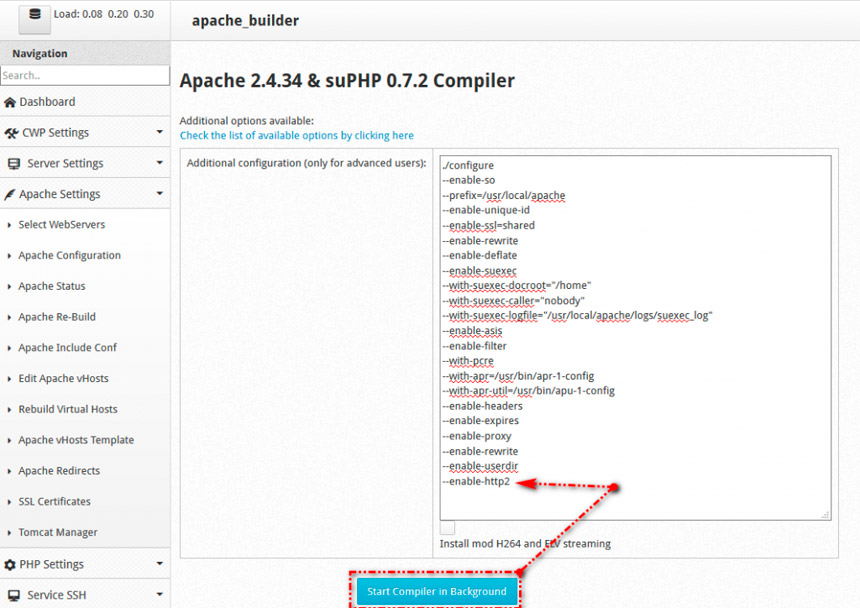Open Apache Status page

pyautogui.click(x=52, y=286)
